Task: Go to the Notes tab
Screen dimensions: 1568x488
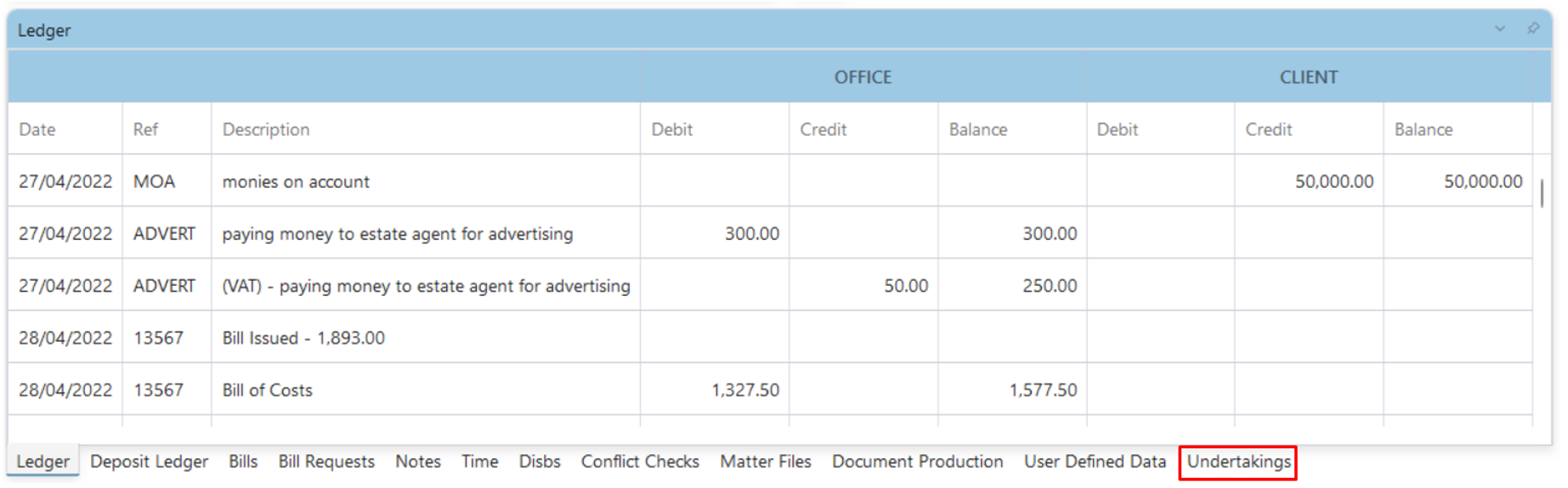Action: coord(418,462)
